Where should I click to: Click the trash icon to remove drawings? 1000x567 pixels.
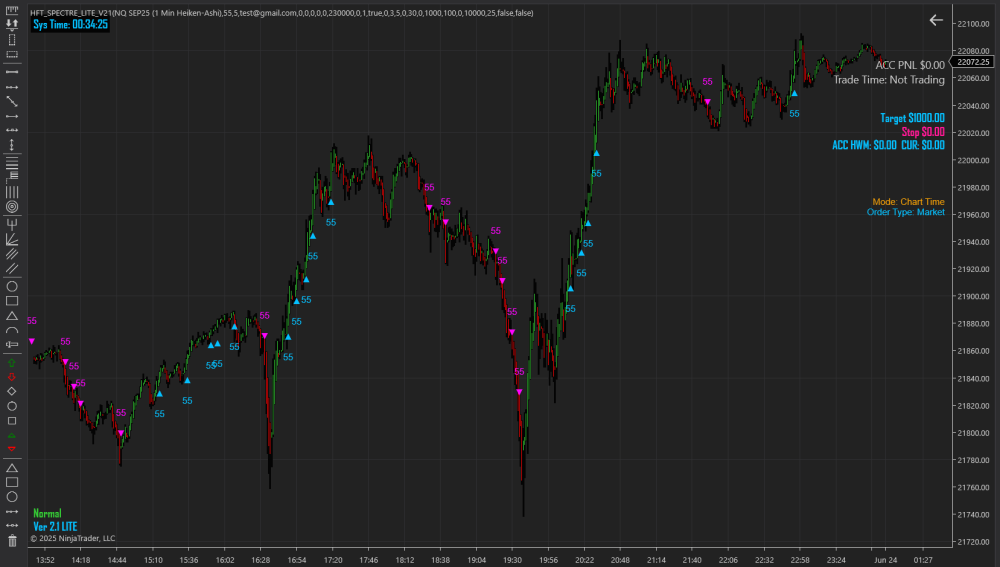coord(12,541)
